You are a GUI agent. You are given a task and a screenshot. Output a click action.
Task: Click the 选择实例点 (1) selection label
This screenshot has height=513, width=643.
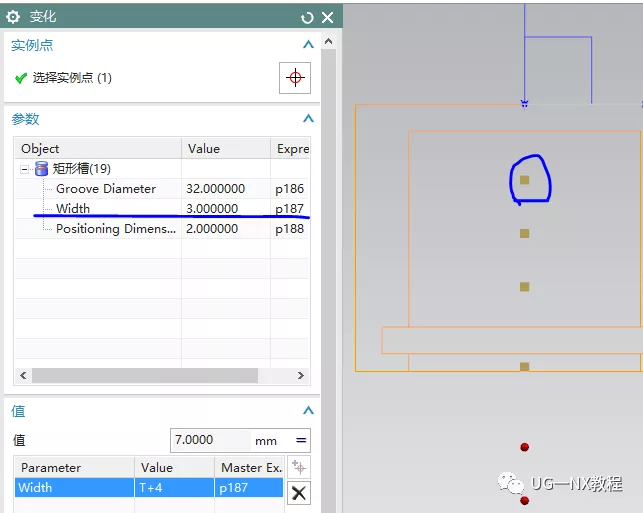click(72, 78)
